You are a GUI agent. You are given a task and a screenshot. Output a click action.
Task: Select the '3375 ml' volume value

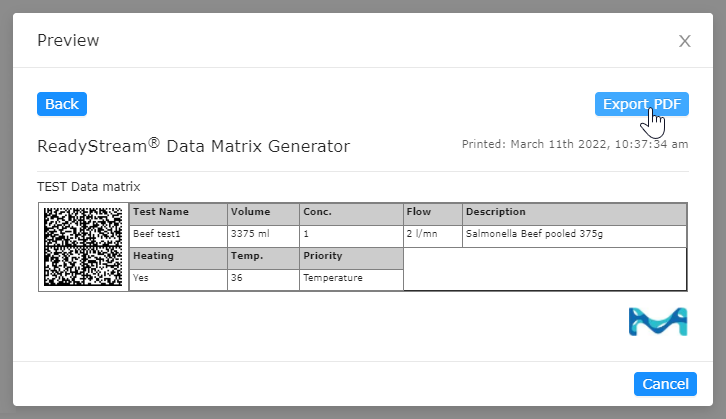263,236
